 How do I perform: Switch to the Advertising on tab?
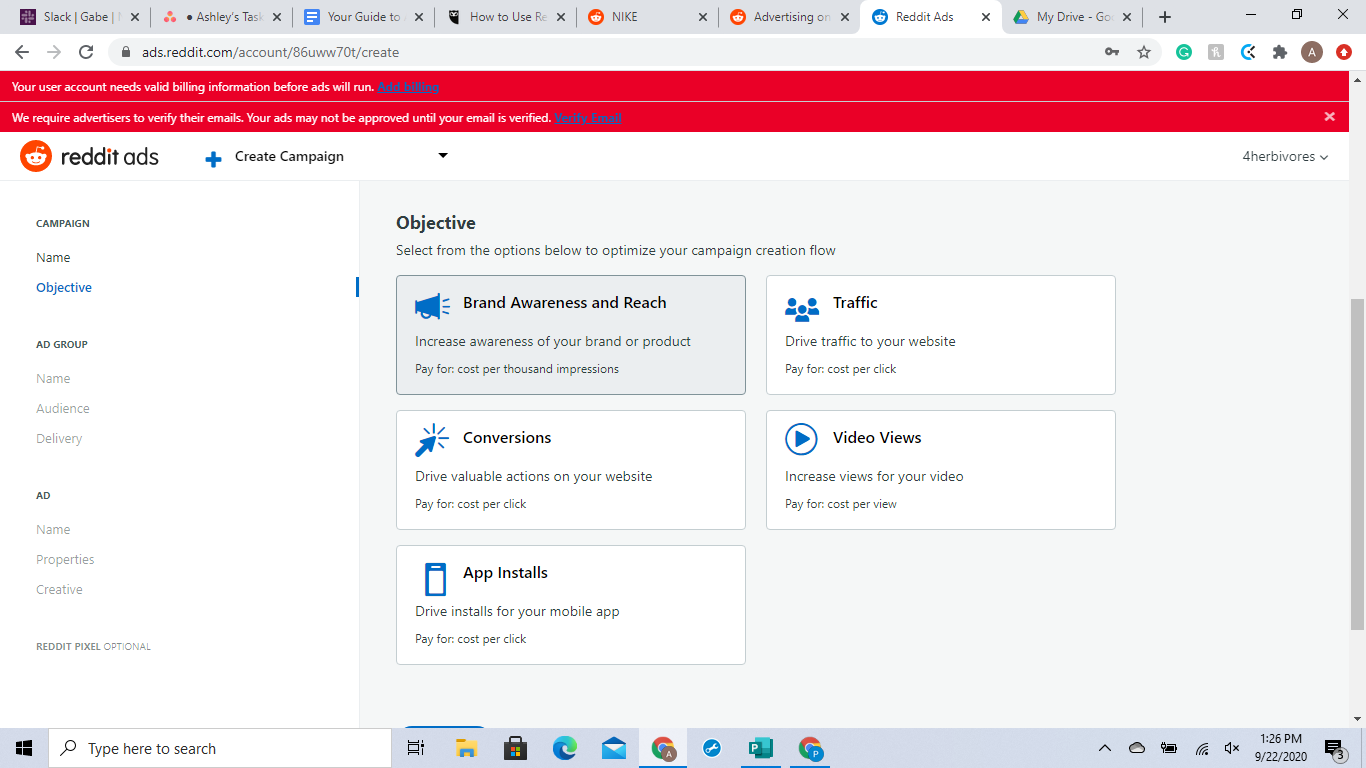point(789,17)
